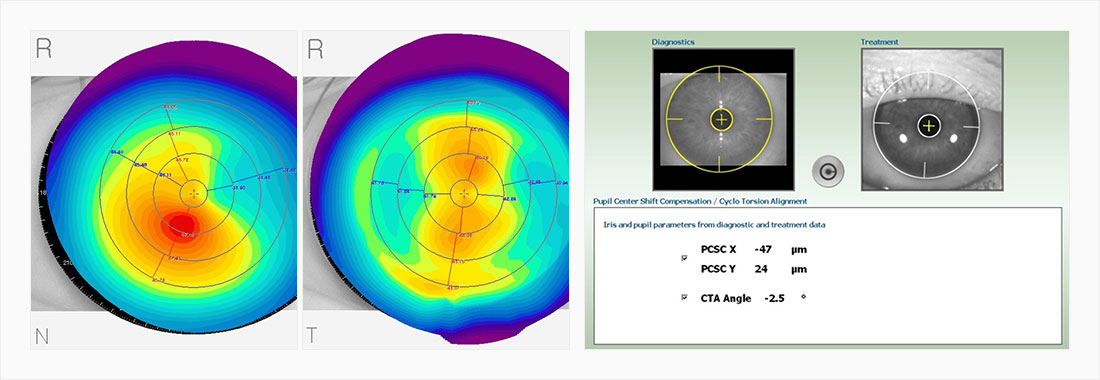Click the Pupil Center Shift Compensation section title
This screenshot has height=380, width=1100.
tap(700, 201)
